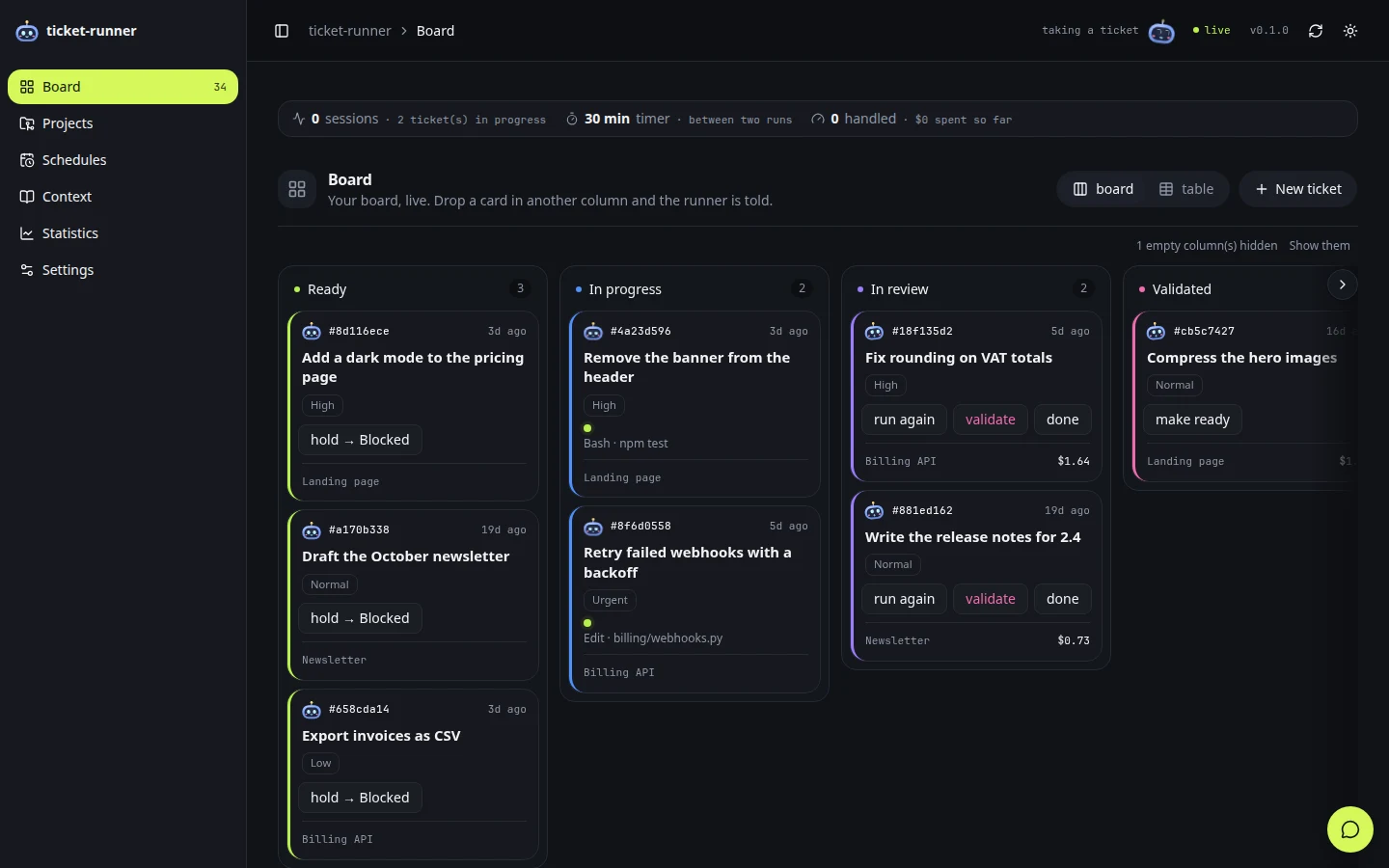Go to Projects in sidebar
Screen dimensions: 1389x868
123,123
